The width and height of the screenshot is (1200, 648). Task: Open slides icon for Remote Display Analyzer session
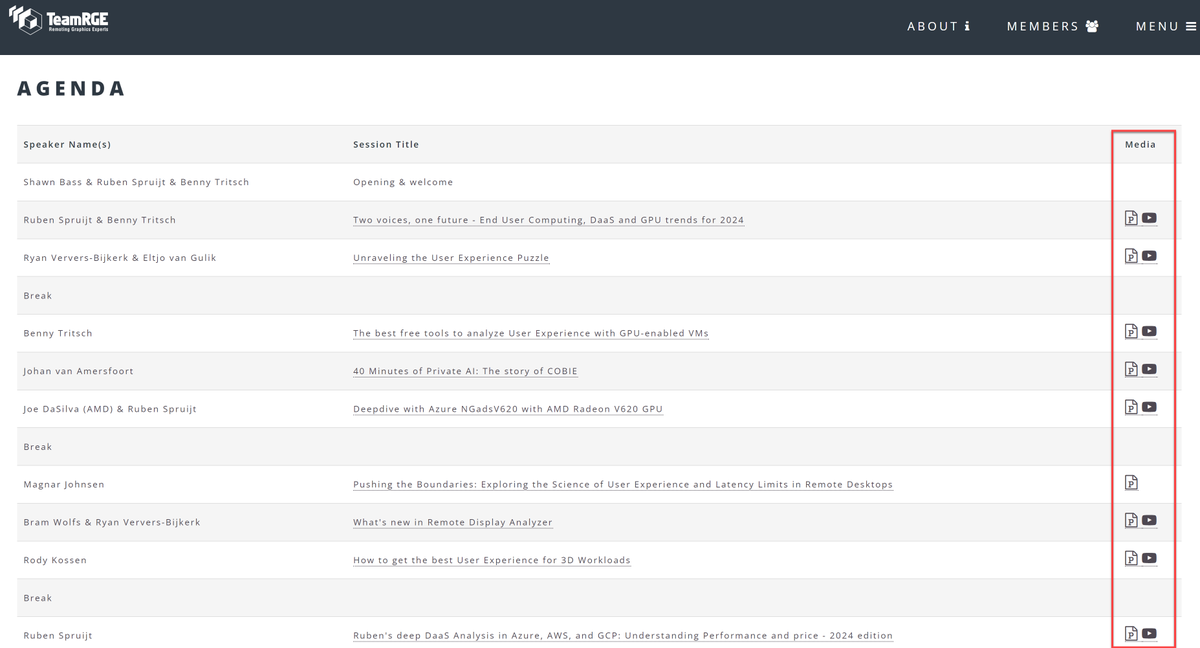(x=1131, y=520)
